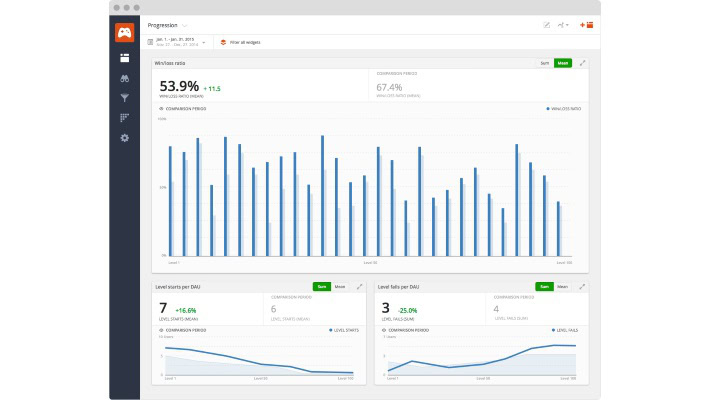Switch the Win/loss ratio widget to Sum
The width and height of the screenshot is (710, 400).
(545, 63)
